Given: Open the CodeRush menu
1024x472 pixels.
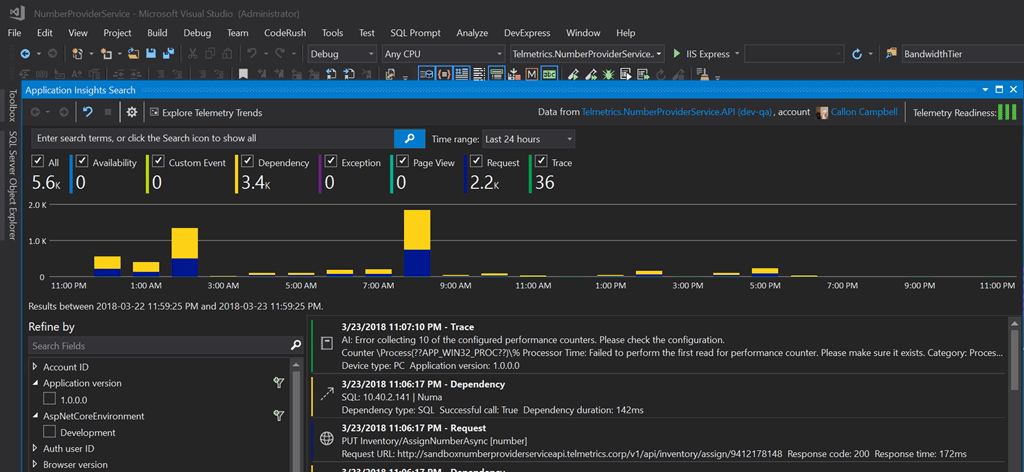Looking at the screenshot, I should pyautogui.click(x=285, y=33).
